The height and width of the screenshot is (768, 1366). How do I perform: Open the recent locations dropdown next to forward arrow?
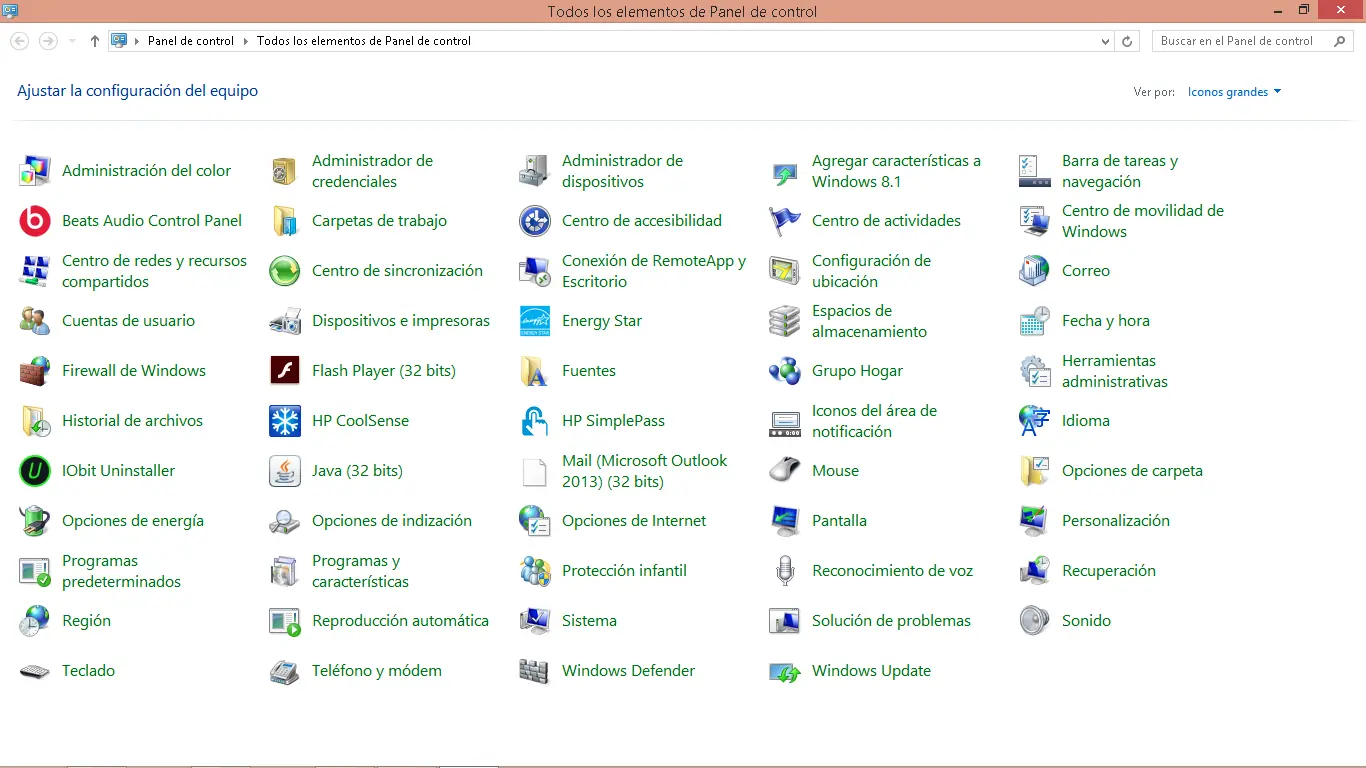coord(72,41)
